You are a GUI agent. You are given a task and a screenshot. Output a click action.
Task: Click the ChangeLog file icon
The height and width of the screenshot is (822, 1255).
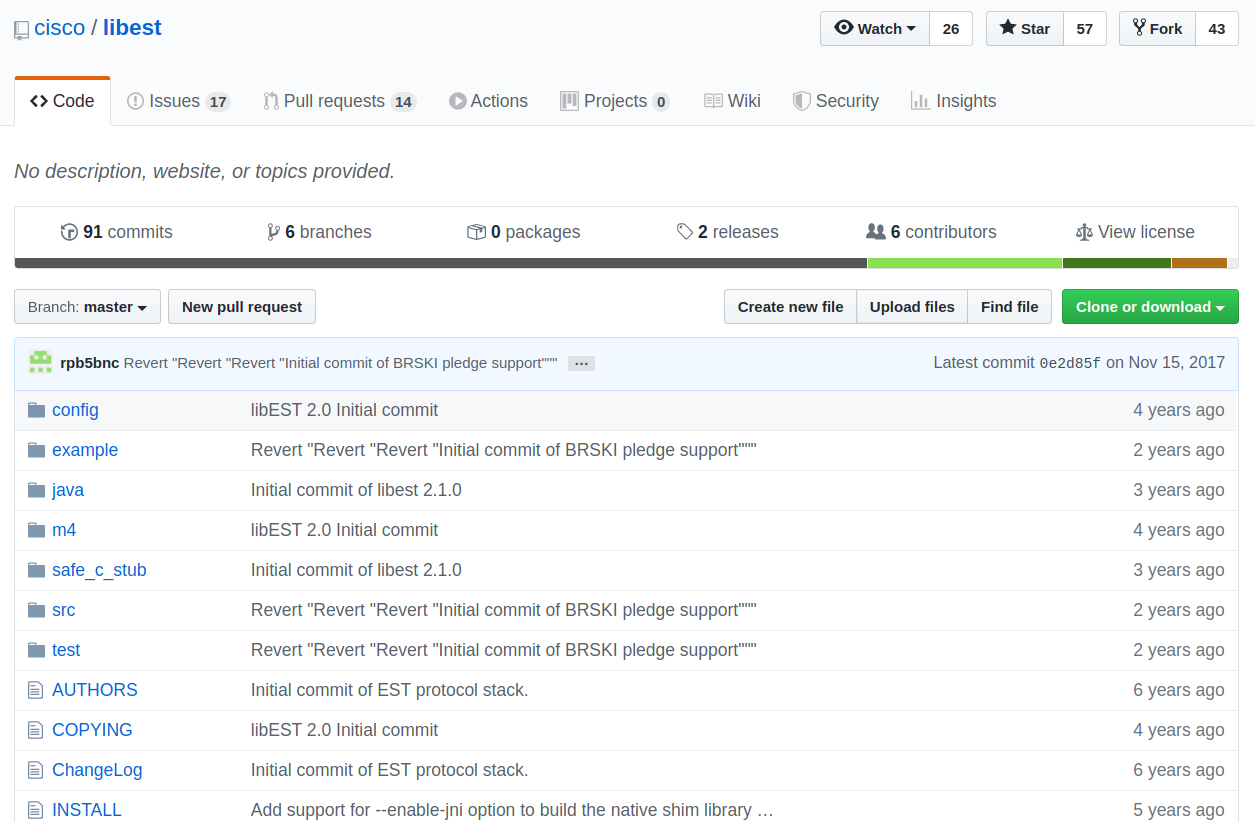point(36,770)
